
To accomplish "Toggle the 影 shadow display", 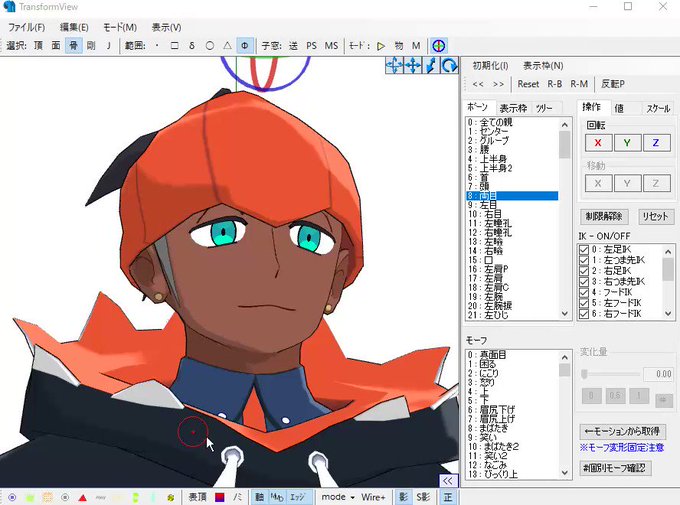I will click(403, 497).
